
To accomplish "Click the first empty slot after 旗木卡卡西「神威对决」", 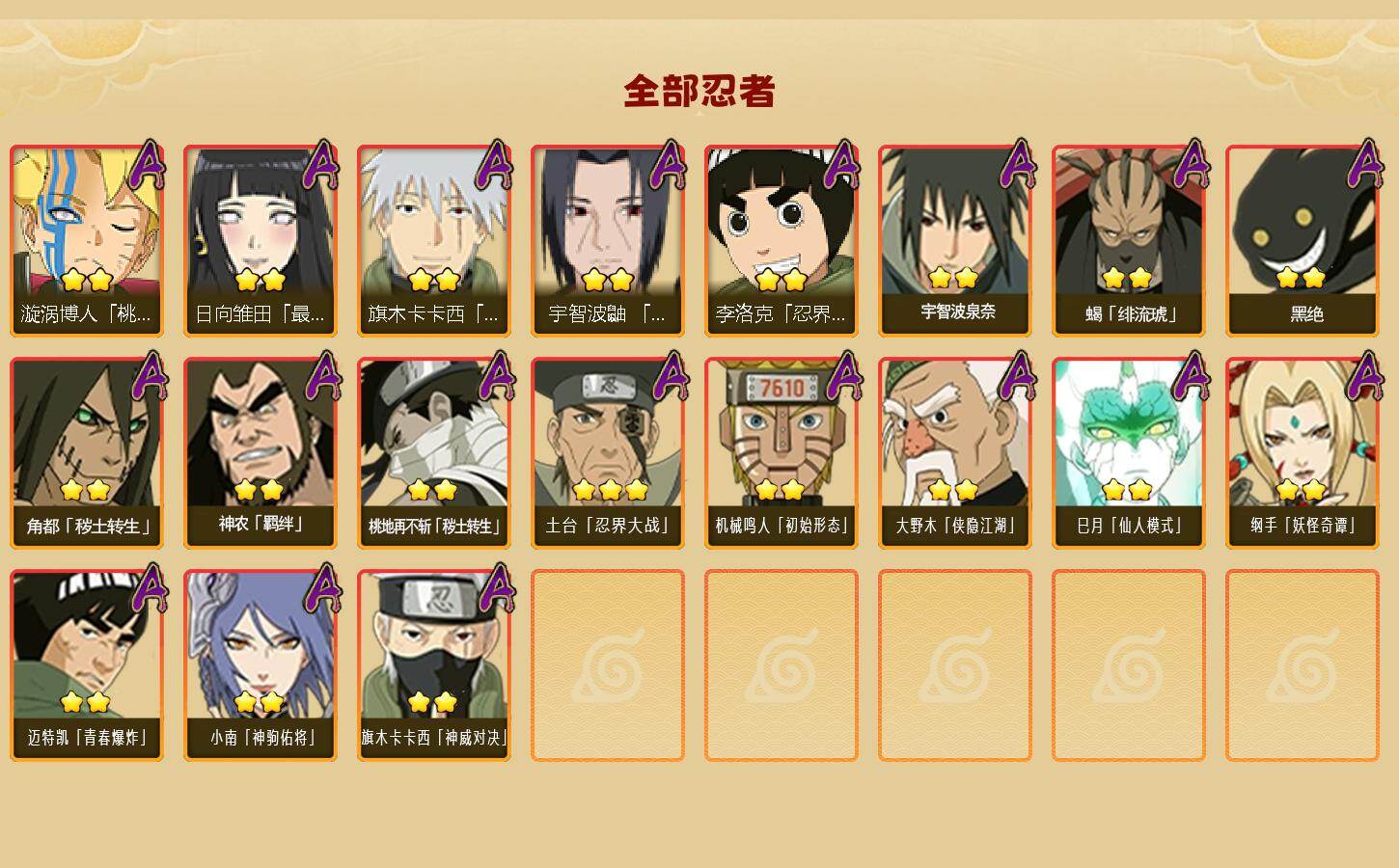I will coord(608,665).
